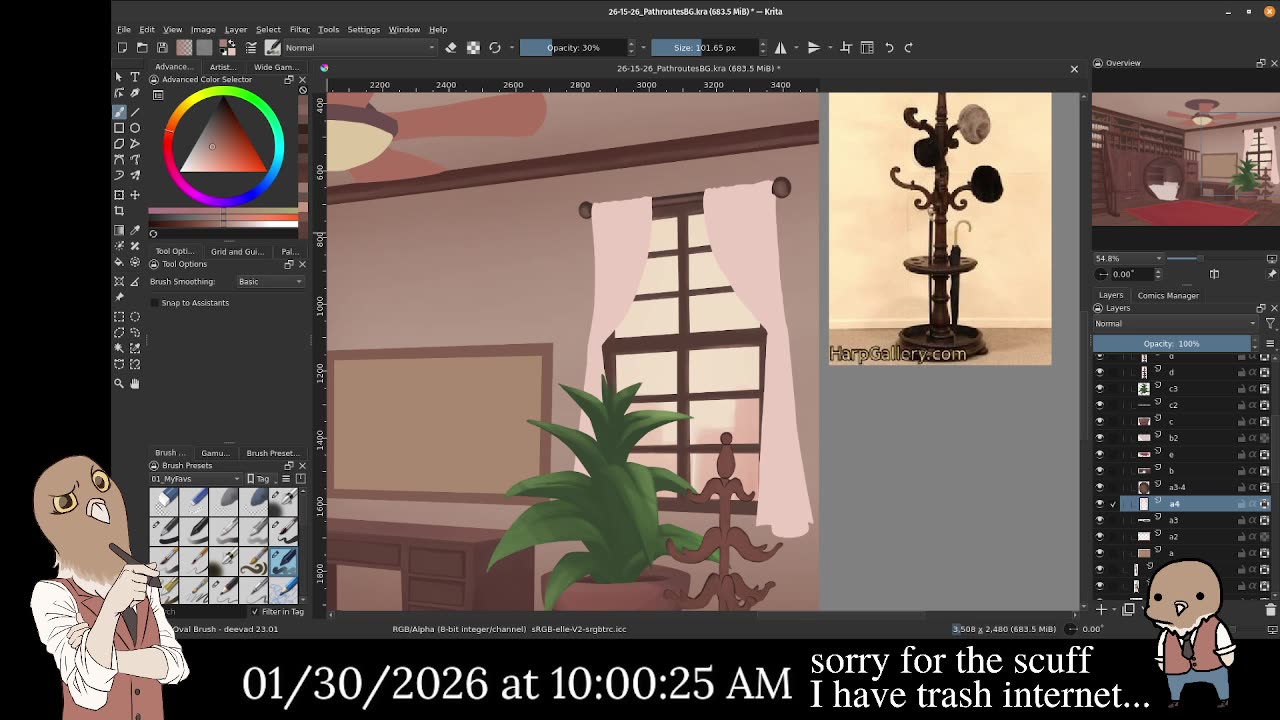Select the Gradient tool
This screenshot has width=1280, height=720.
click(x=119, y=230)
